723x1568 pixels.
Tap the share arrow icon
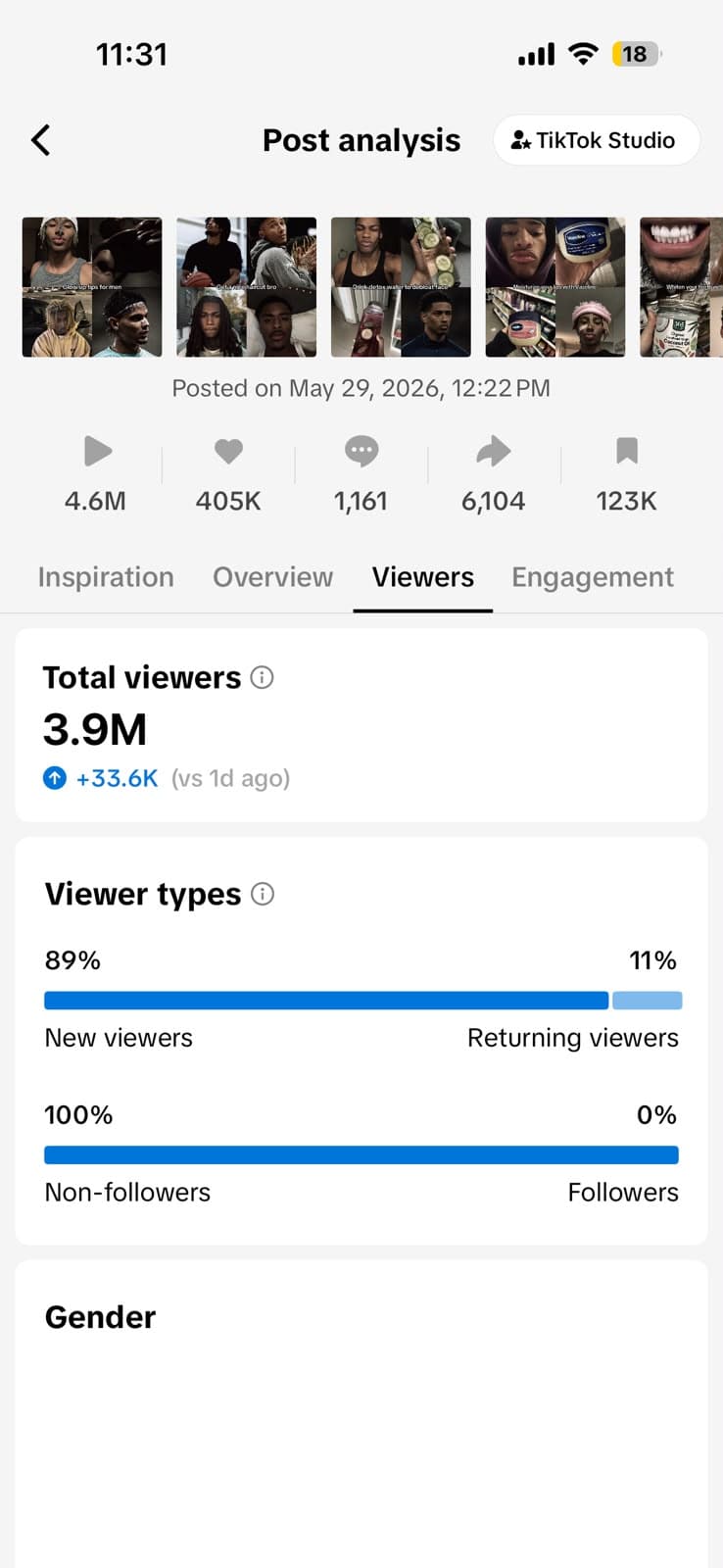click(x=494, y=451)
